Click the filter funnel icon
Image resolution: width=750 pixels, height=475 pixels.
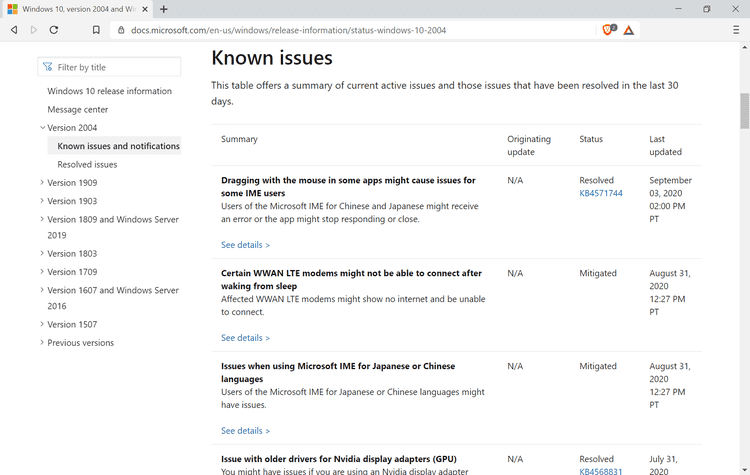(x=48, y=67)
